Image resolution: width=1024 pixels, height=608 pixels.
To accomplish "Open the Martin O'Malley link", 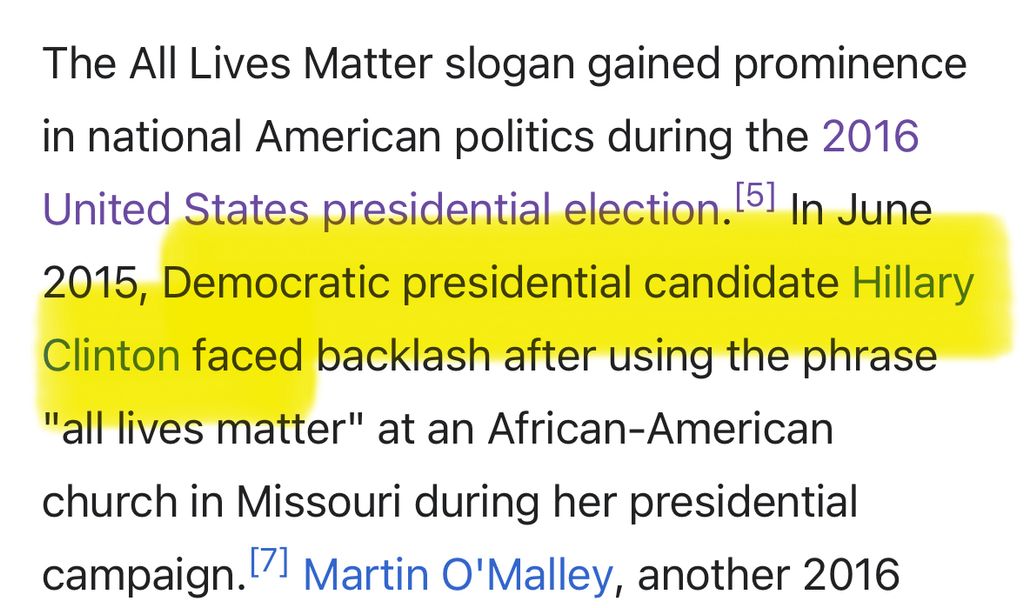I will (x=457, y=575).
